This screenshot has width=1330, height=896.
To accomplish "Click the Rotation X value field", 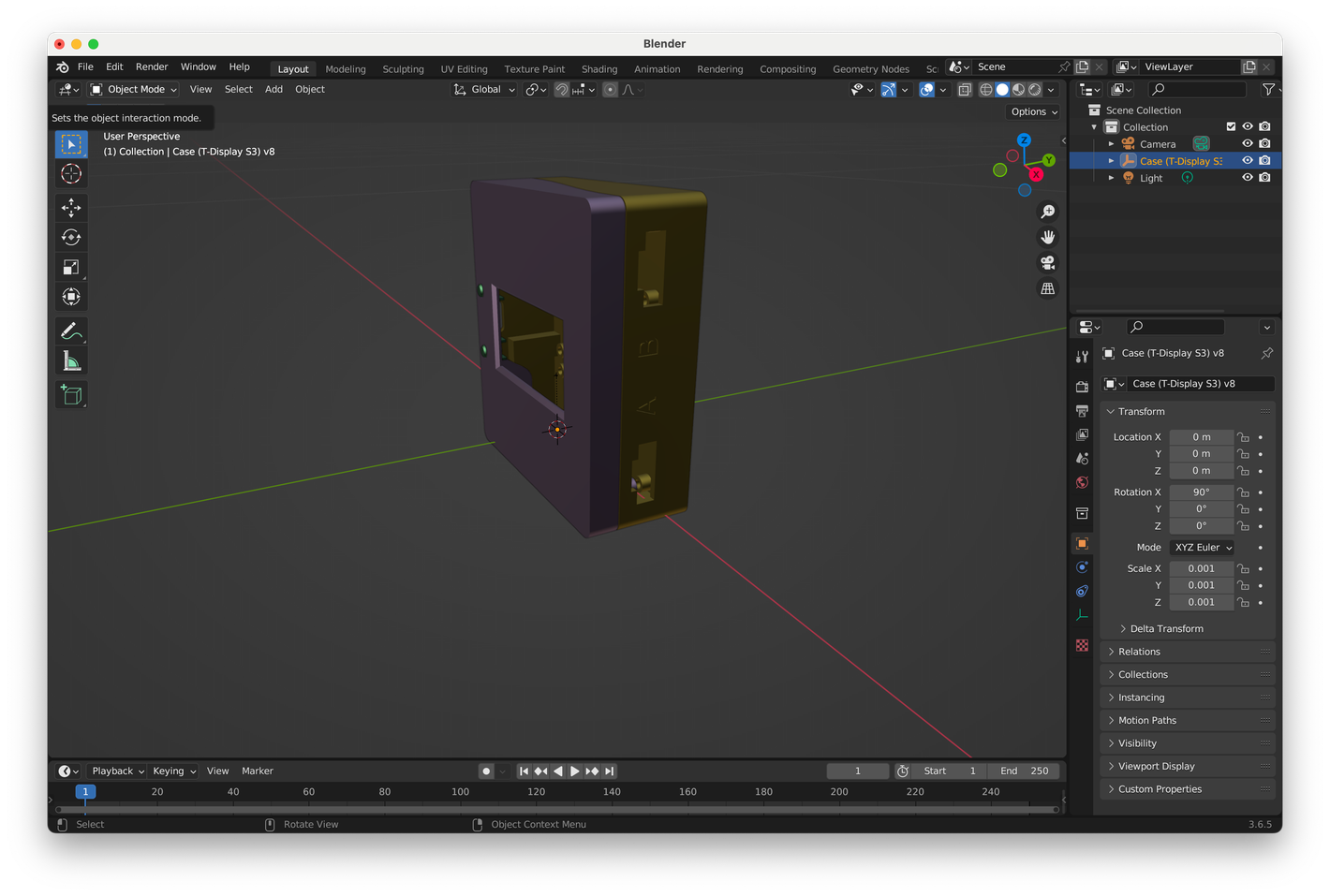I will click(1201, 492).
